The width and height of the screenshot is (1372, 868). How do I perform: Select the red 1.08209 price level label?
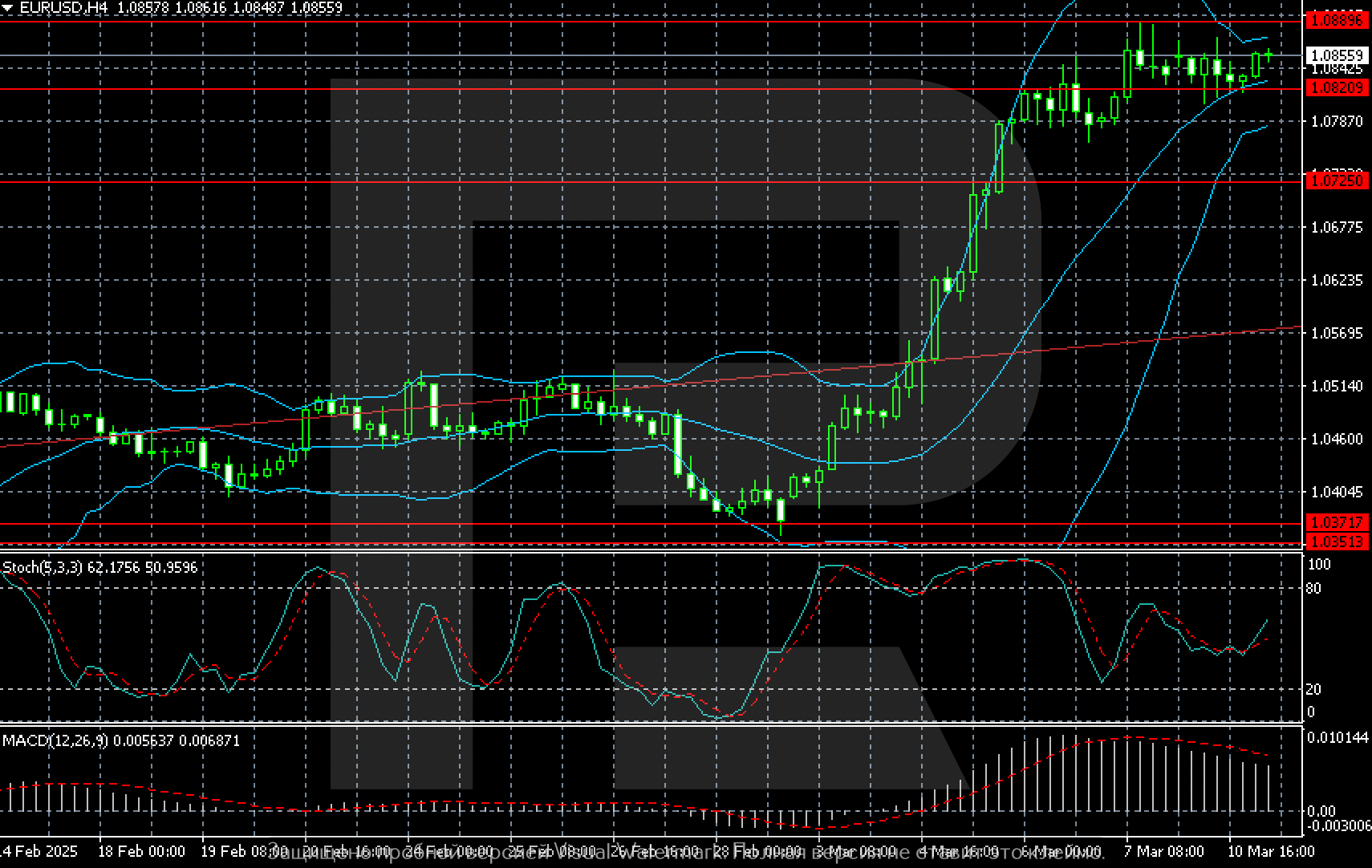point(1336,88)
